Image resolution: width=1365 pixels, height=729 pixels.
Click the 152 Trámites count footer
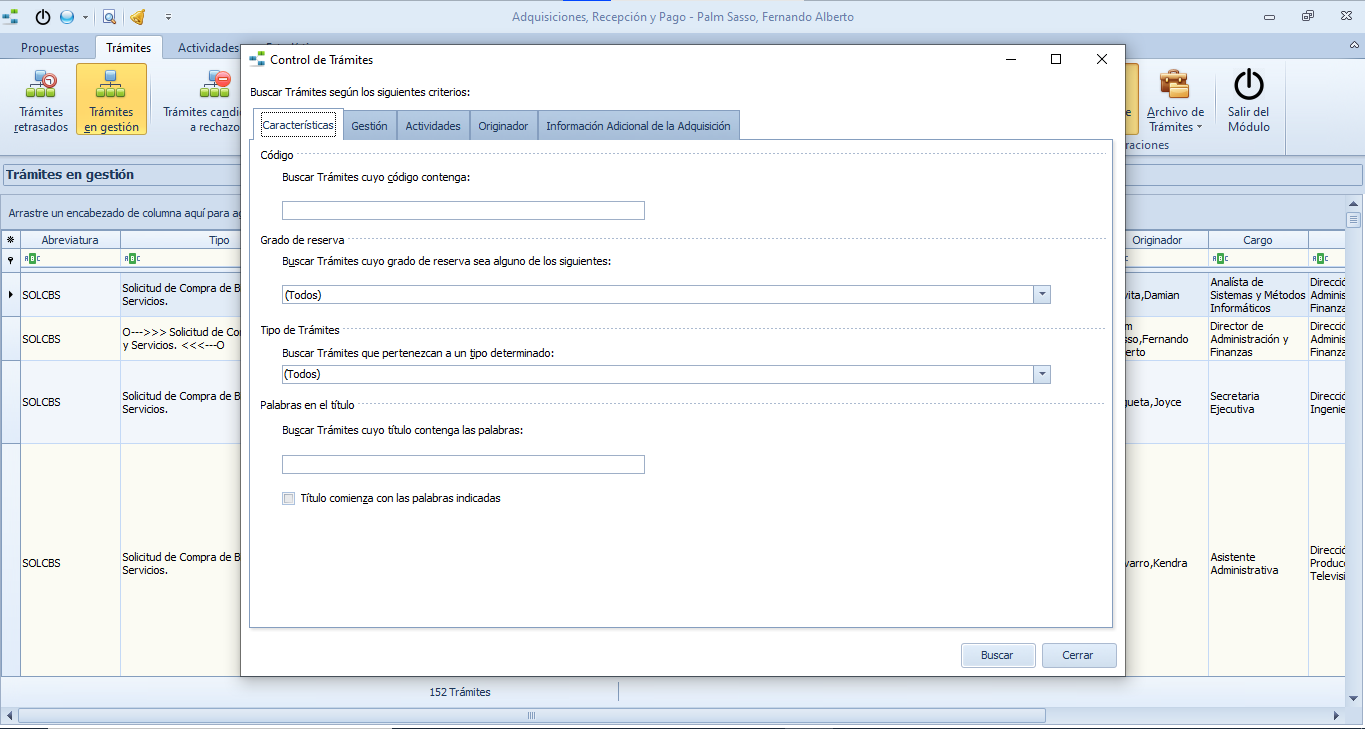(460, 692)
